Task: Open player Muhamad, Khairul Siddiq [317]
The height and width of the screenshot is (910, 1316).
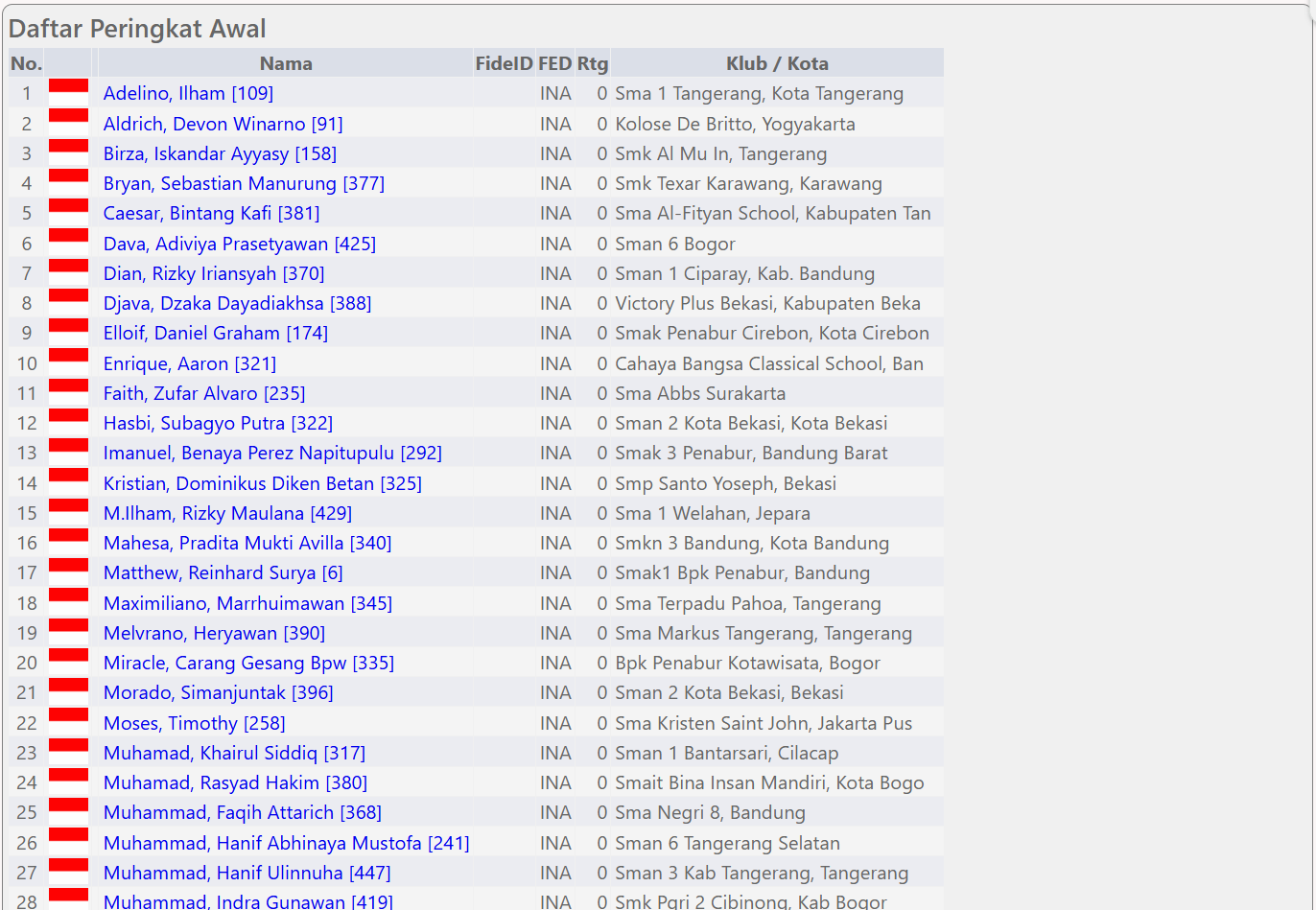Action: point(234,753)
